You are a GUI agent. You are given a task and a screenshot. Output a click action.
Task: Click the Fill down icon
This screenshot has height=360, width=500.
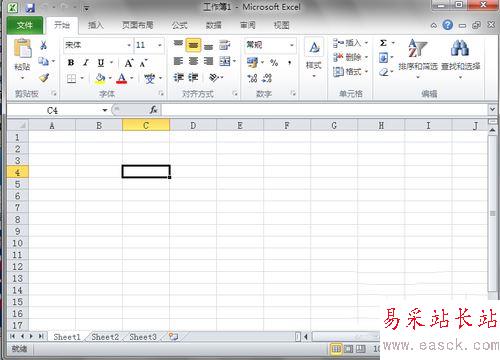tap(383, 58)
